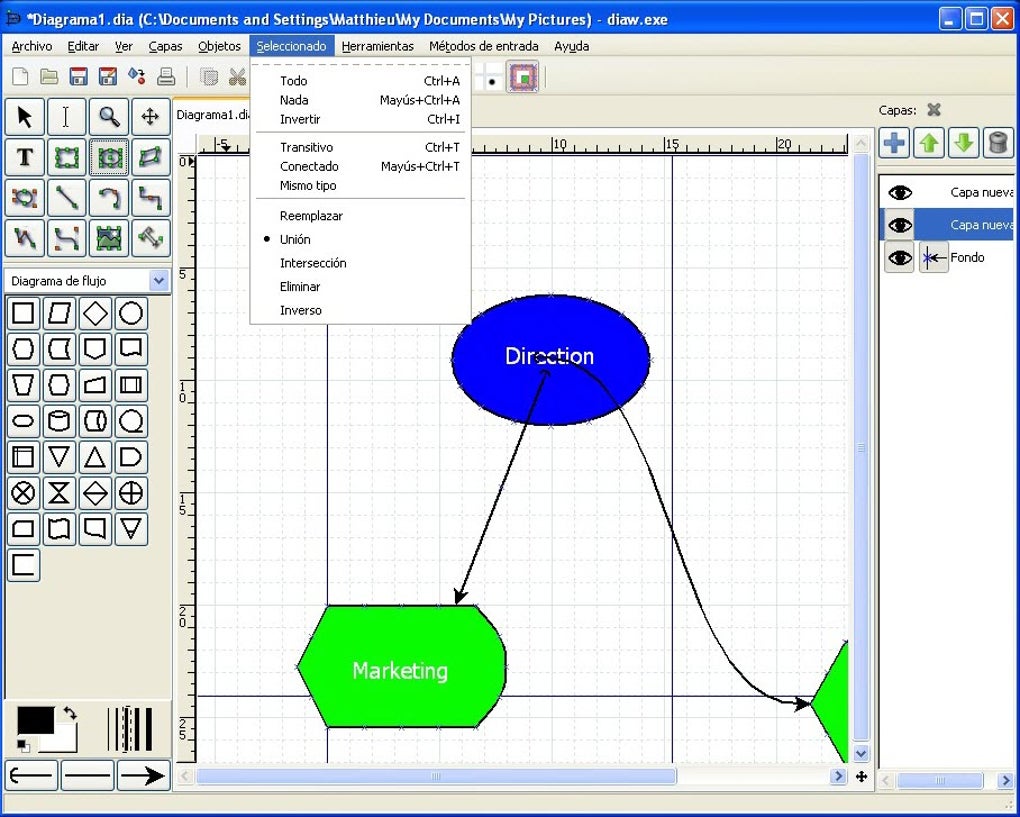1020x817 pixels.
Task: Select the Zoom tool
Action: click(106, 117)
